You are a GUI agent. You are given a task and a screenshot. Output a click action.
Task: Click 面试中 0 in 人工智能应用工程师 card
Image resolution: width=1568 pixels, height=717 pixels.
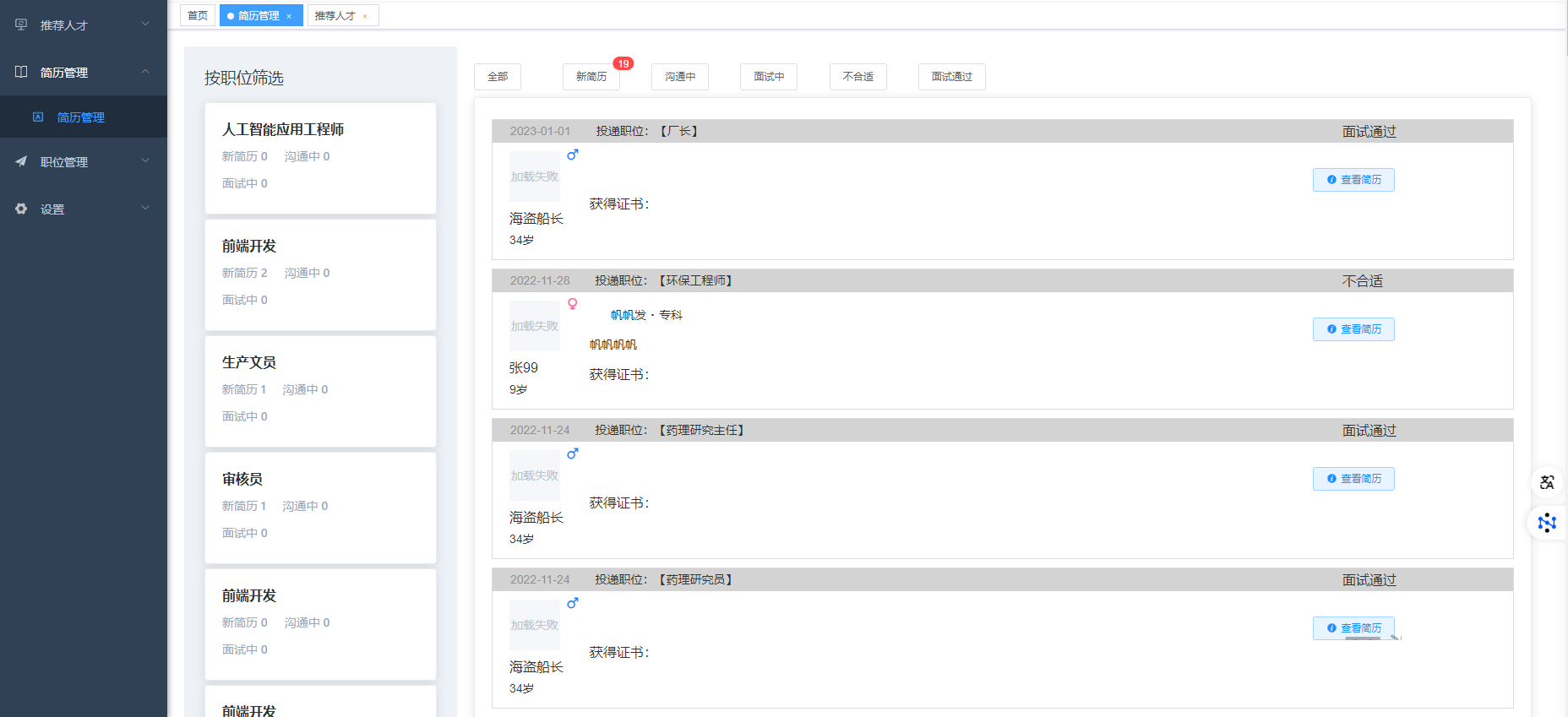(x=245, y=183)
